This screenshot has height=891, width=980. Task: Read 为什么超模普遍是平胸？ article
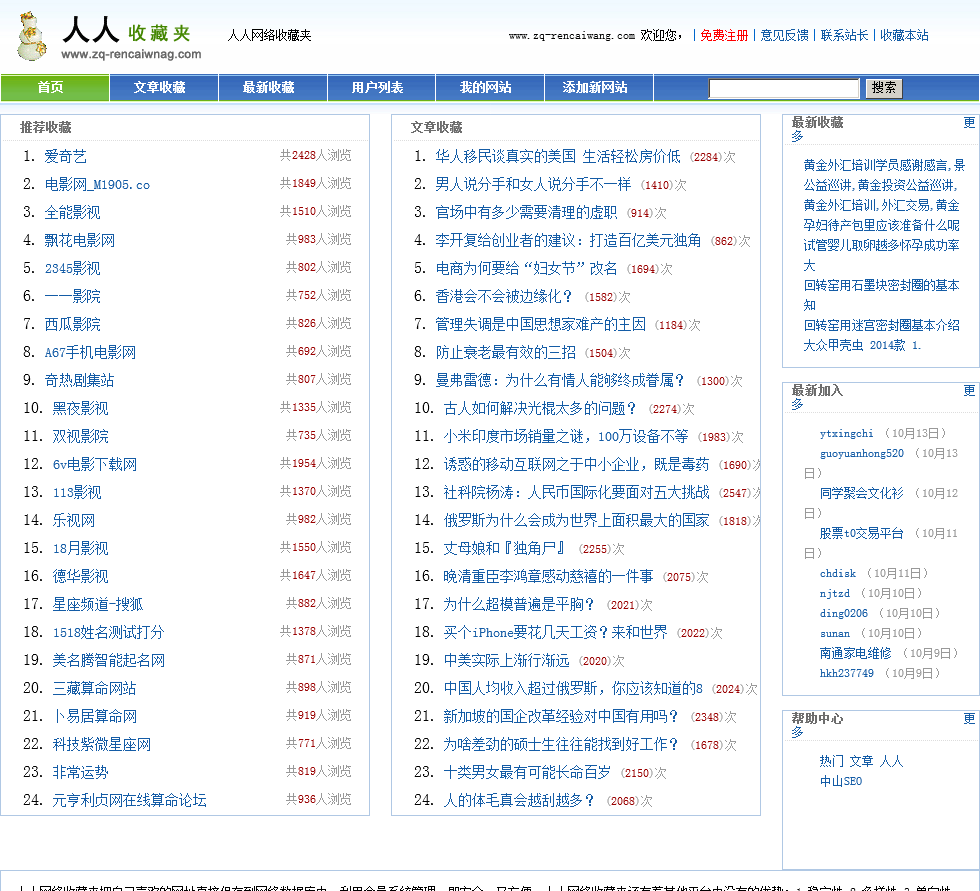(519, 604)
